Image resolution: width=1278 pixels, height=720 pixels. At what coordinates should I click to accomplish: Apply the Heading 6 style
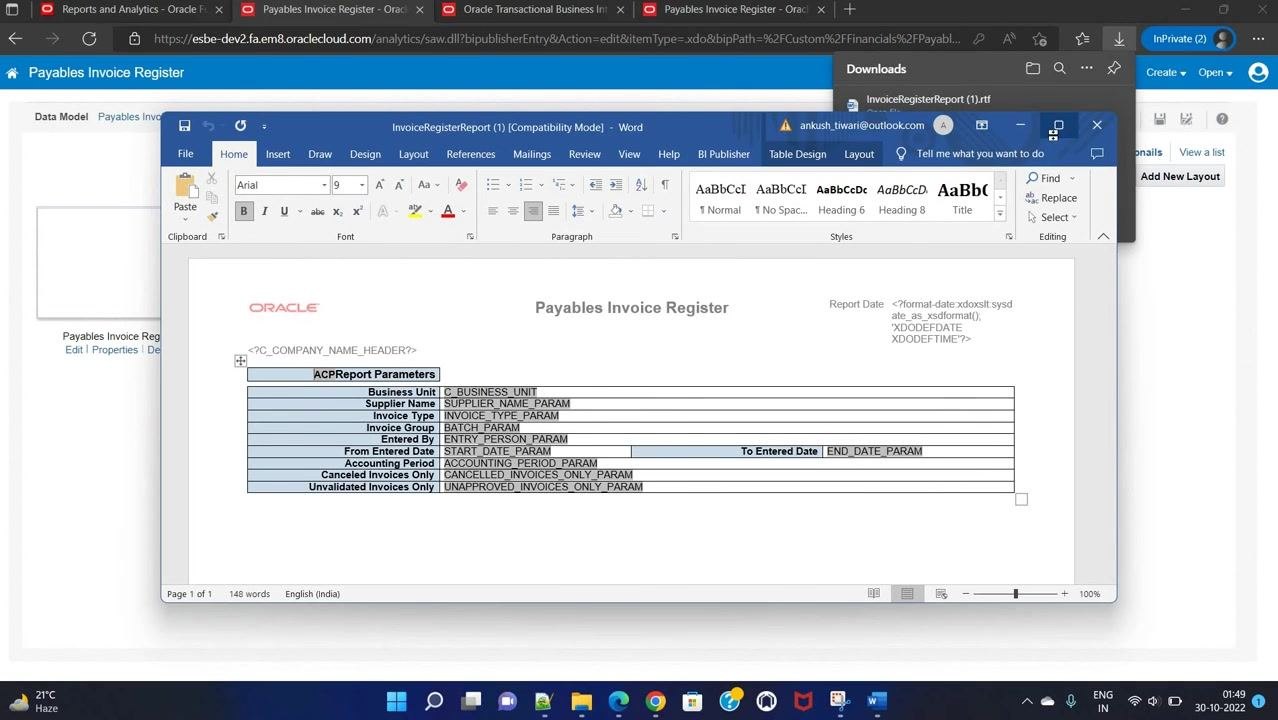point(842,198)
